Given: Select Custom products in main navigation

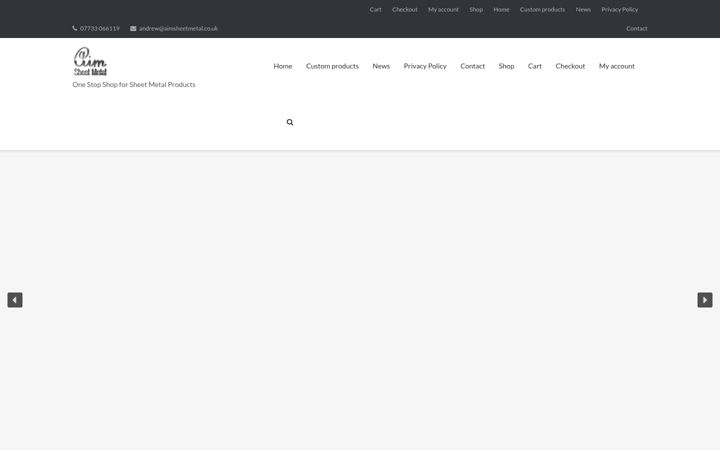Looking at the screenshot, I should [332, 66].
